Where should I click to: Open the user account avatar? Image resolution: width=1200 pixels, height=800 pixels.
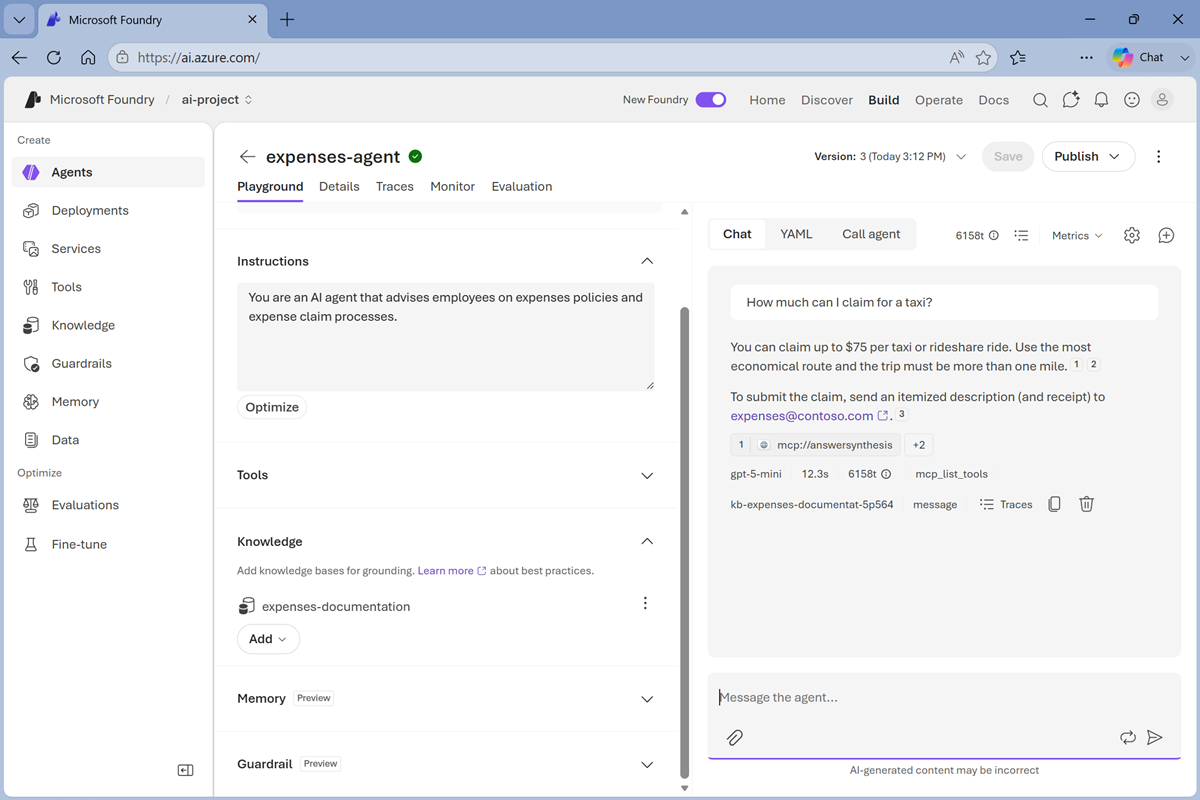1162,100
